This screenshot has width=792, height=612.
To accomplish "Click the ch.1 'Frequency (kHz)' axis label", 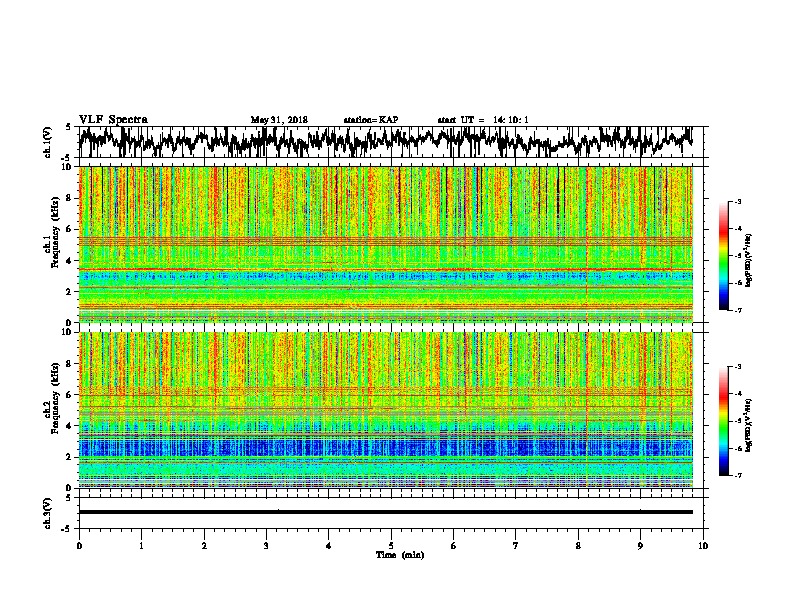I will click(x=55, y=232).
